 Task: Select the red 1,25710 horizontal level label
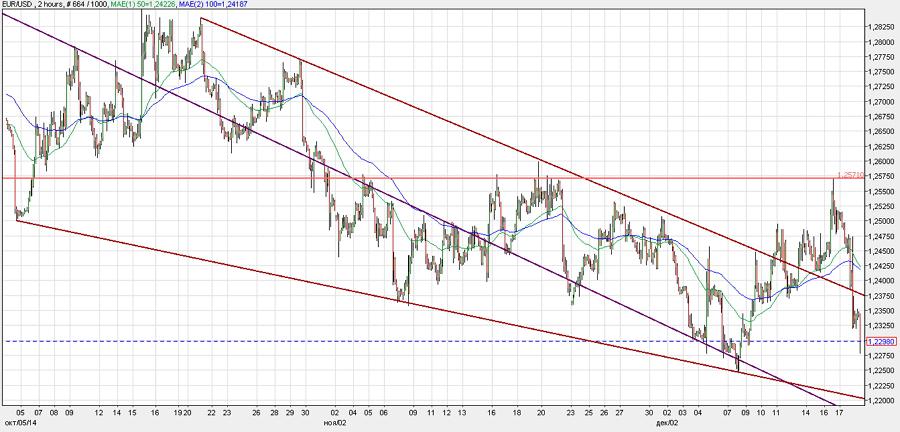tap(851, 174)
